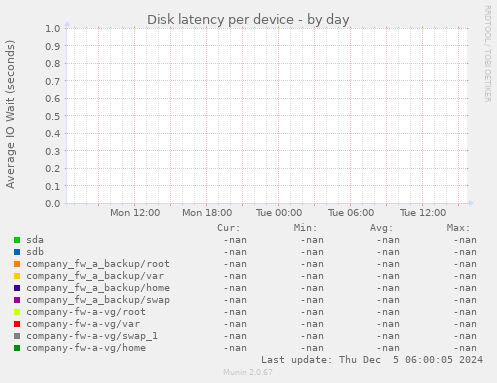
Task: Click the Min: column header
Action: click(305, 228)
